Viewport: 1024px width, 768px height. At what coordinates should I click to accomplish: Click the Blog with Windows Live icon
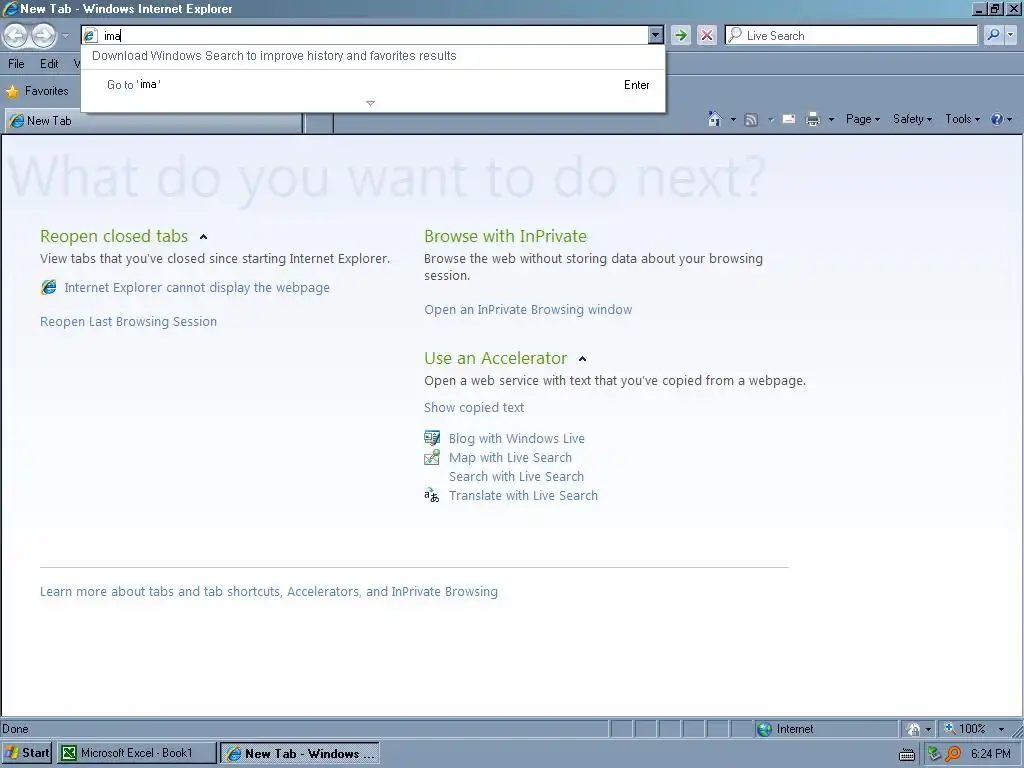coord(432,438)
